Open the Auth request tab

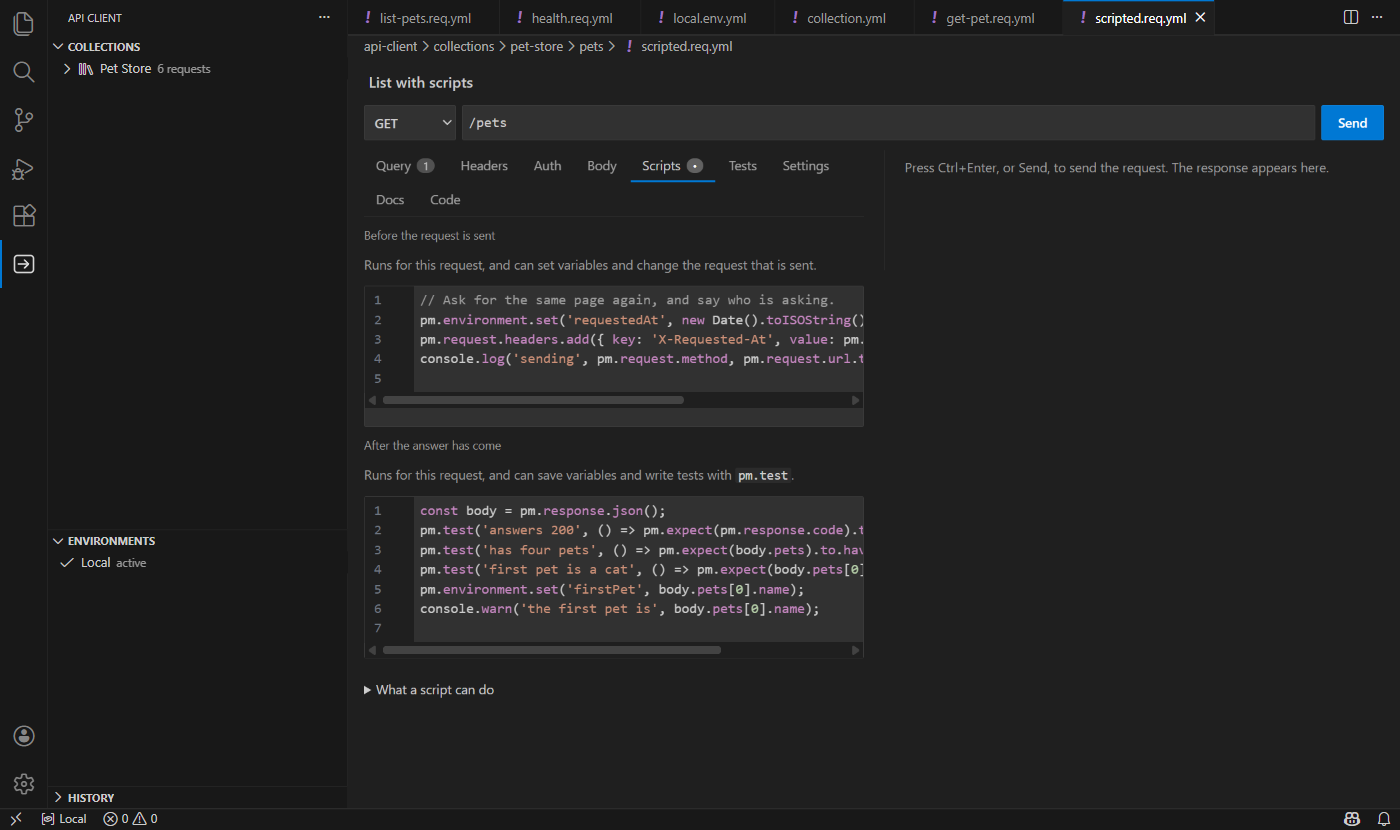547,166
